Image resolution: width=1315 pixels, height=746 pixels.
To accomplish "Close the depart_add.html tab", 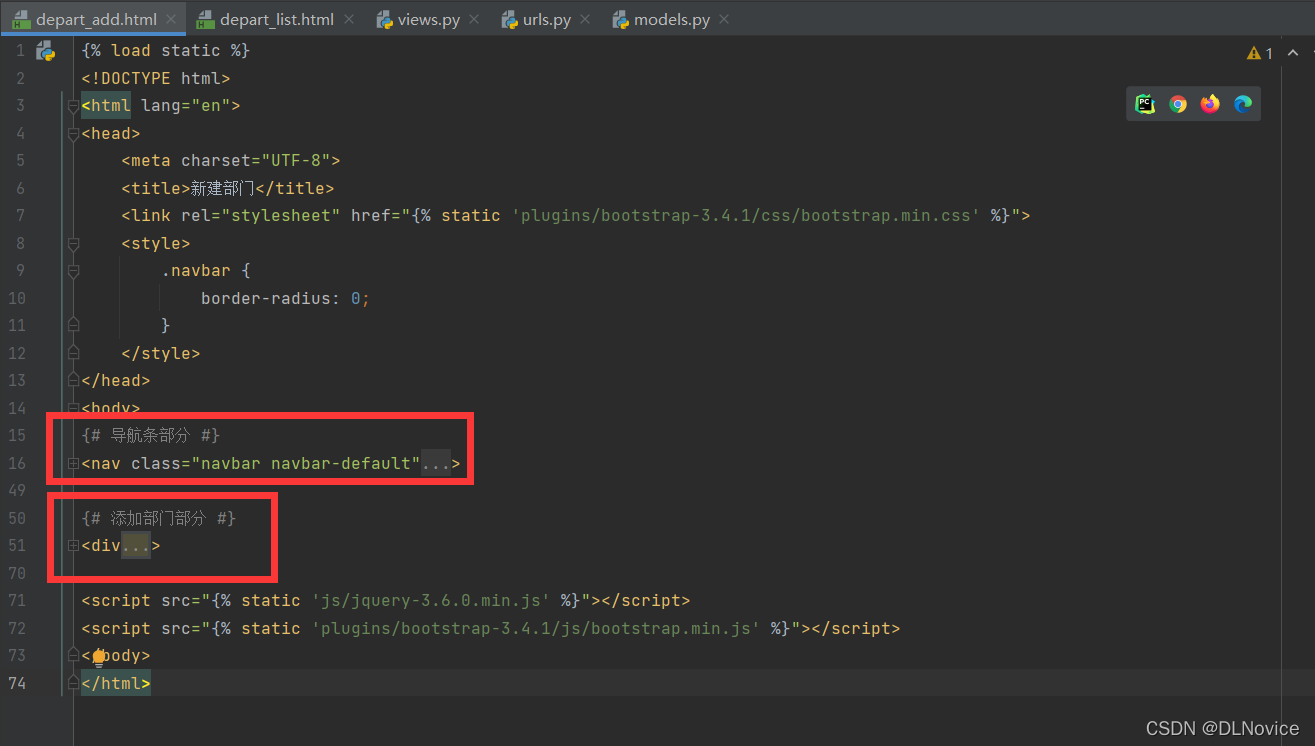I will (172, 19).
